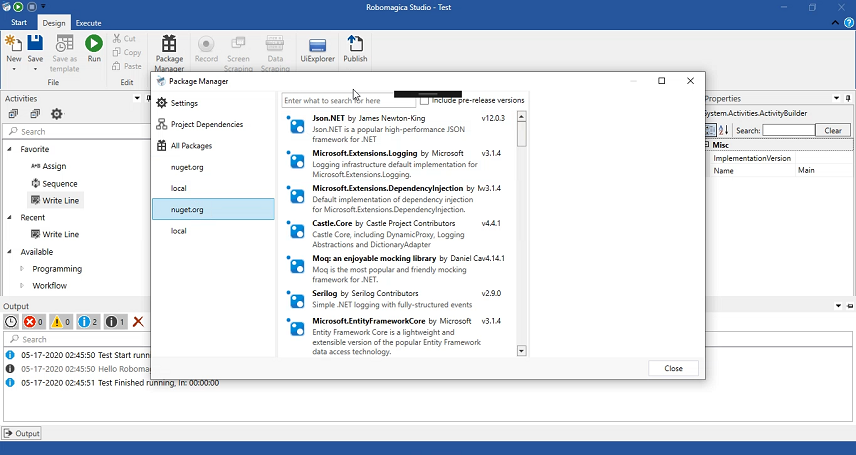Click the Cut scissors icon
Image resolution: width=856 pixels, height=455 pixels.
tap(116, 38)
